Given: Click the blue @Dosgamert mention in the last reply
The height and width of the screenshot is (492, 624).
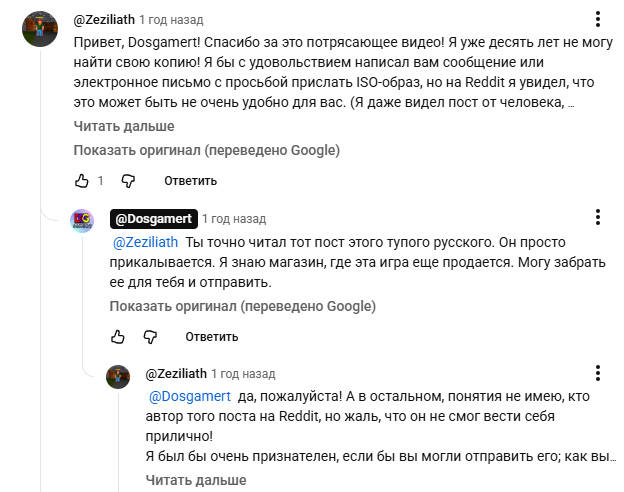Looking at the screenshot, I should pyautogui.click(x=190, y=395).
